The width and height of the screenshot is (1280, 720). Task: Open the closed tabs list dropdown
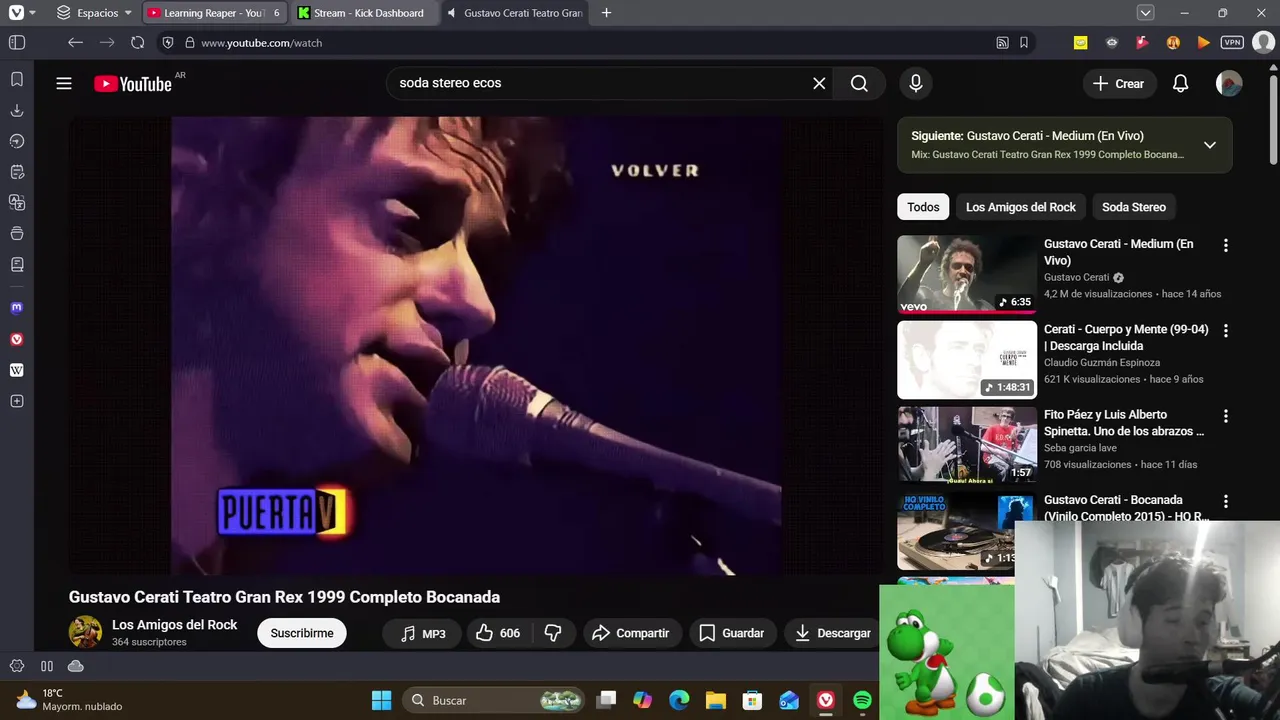(x=1146, y=13)
